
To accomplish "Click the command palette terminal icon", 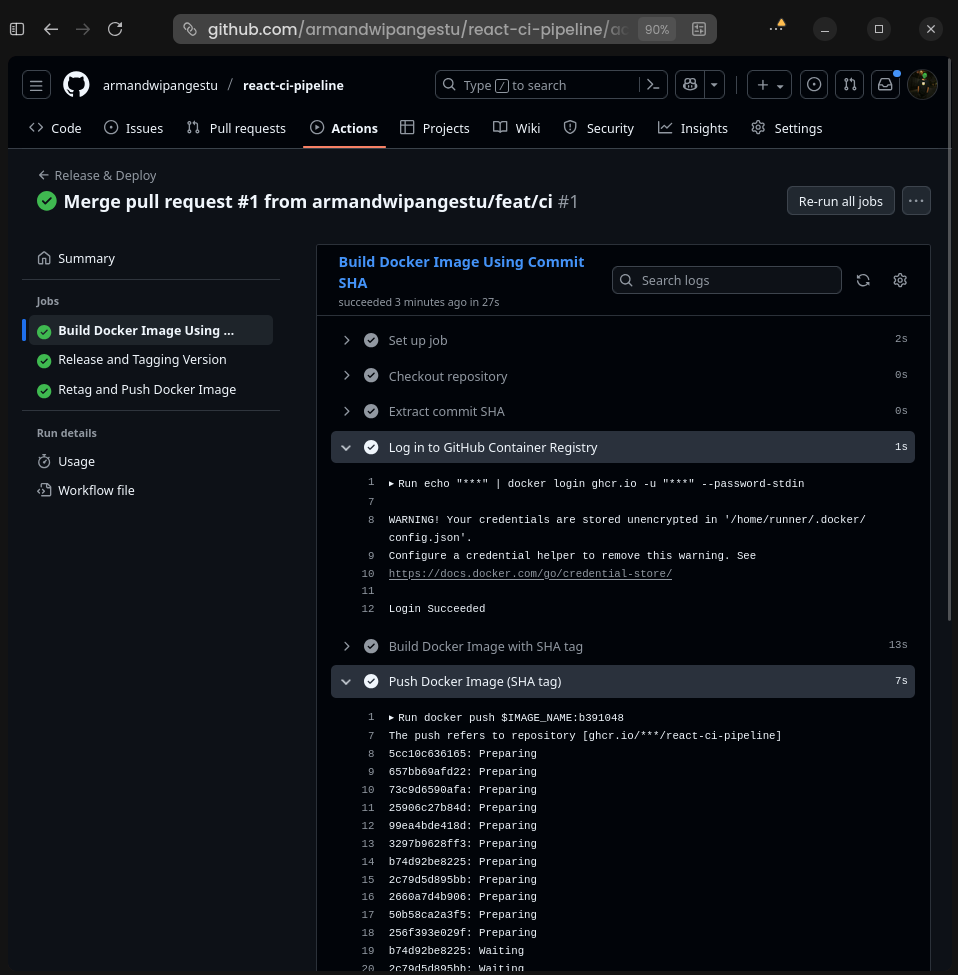I will [652, 85].
